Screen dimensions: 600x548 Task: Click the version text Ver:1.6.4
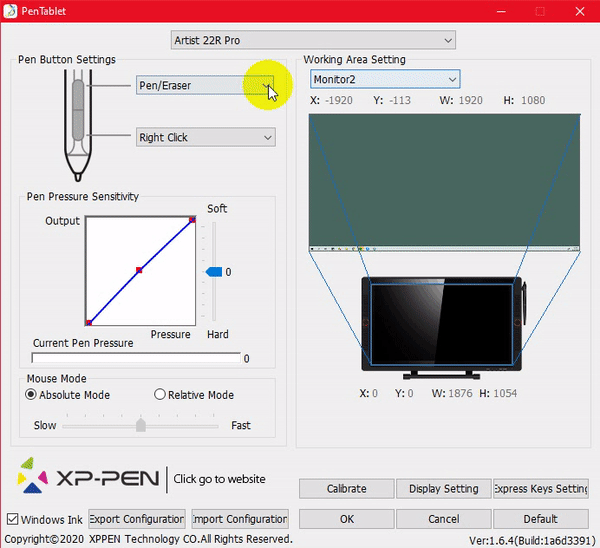coord(532,540)
